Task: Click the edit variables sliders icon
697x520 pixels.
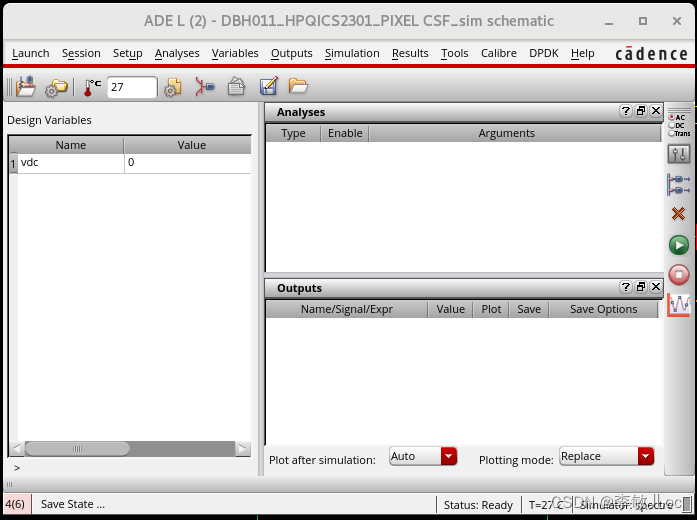Action: click(679, 154)
